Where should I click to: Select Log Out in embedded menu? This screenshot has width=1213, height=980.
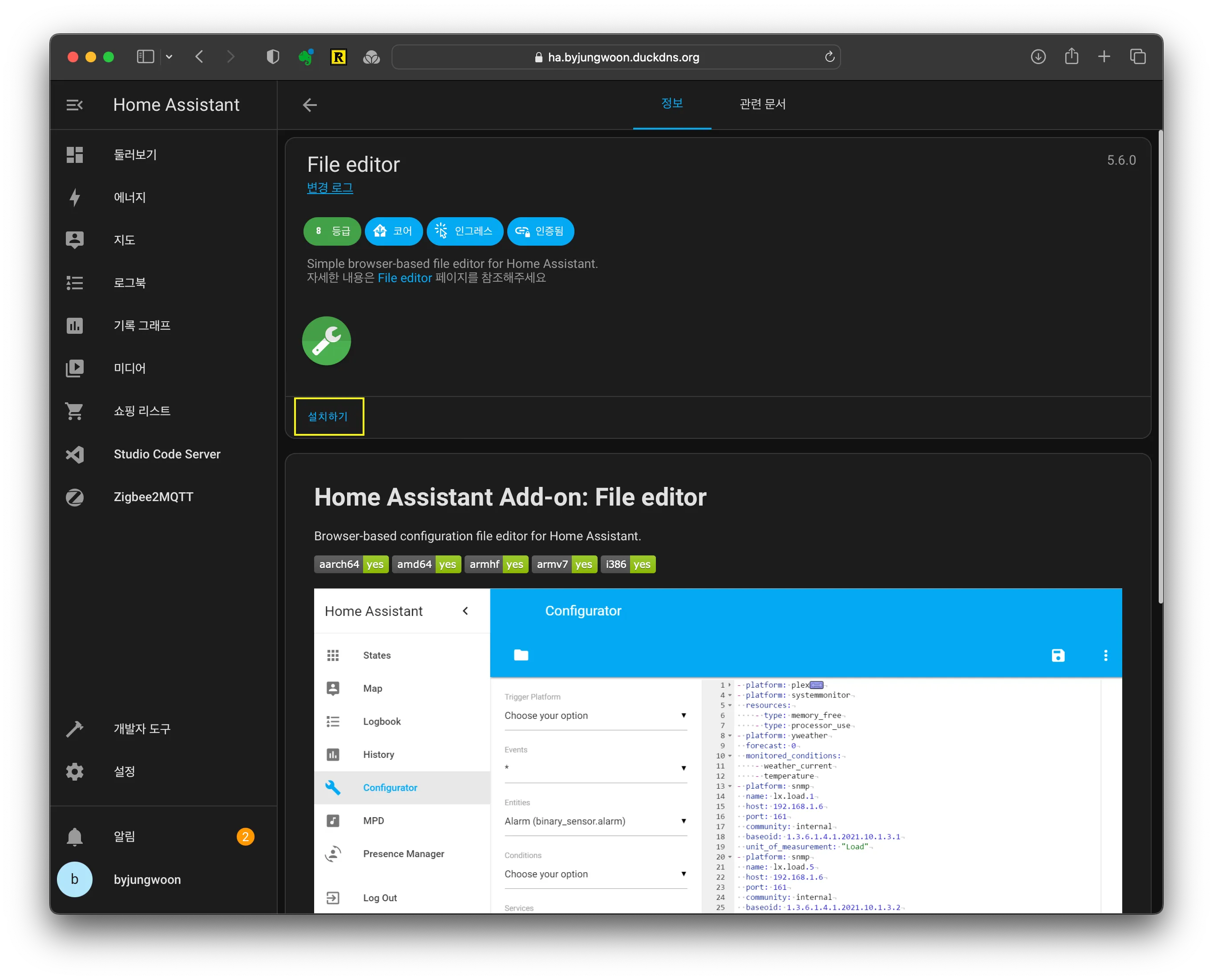(402, 898)
